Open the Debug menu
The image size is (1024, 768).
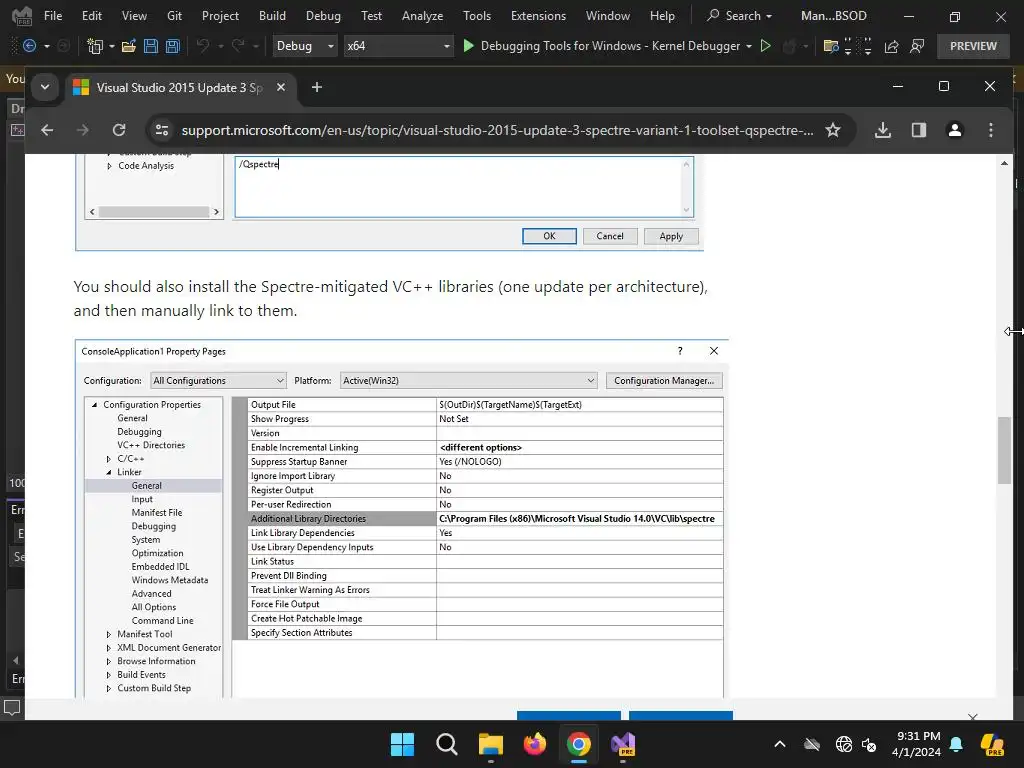point(323,16)
